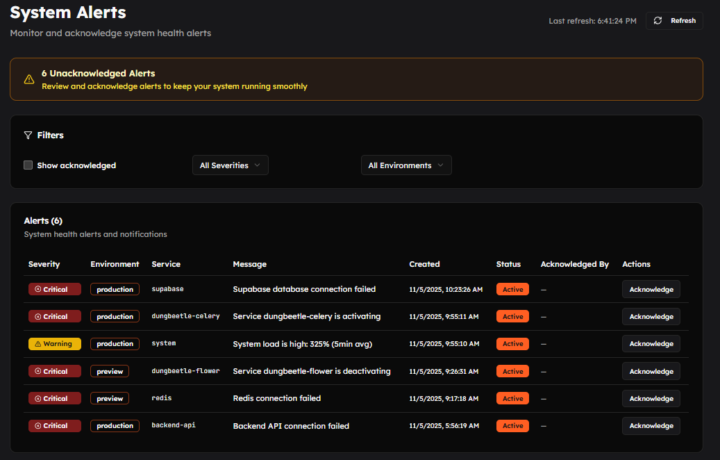
Task: Click the Service column header
Action: point(166,264)
